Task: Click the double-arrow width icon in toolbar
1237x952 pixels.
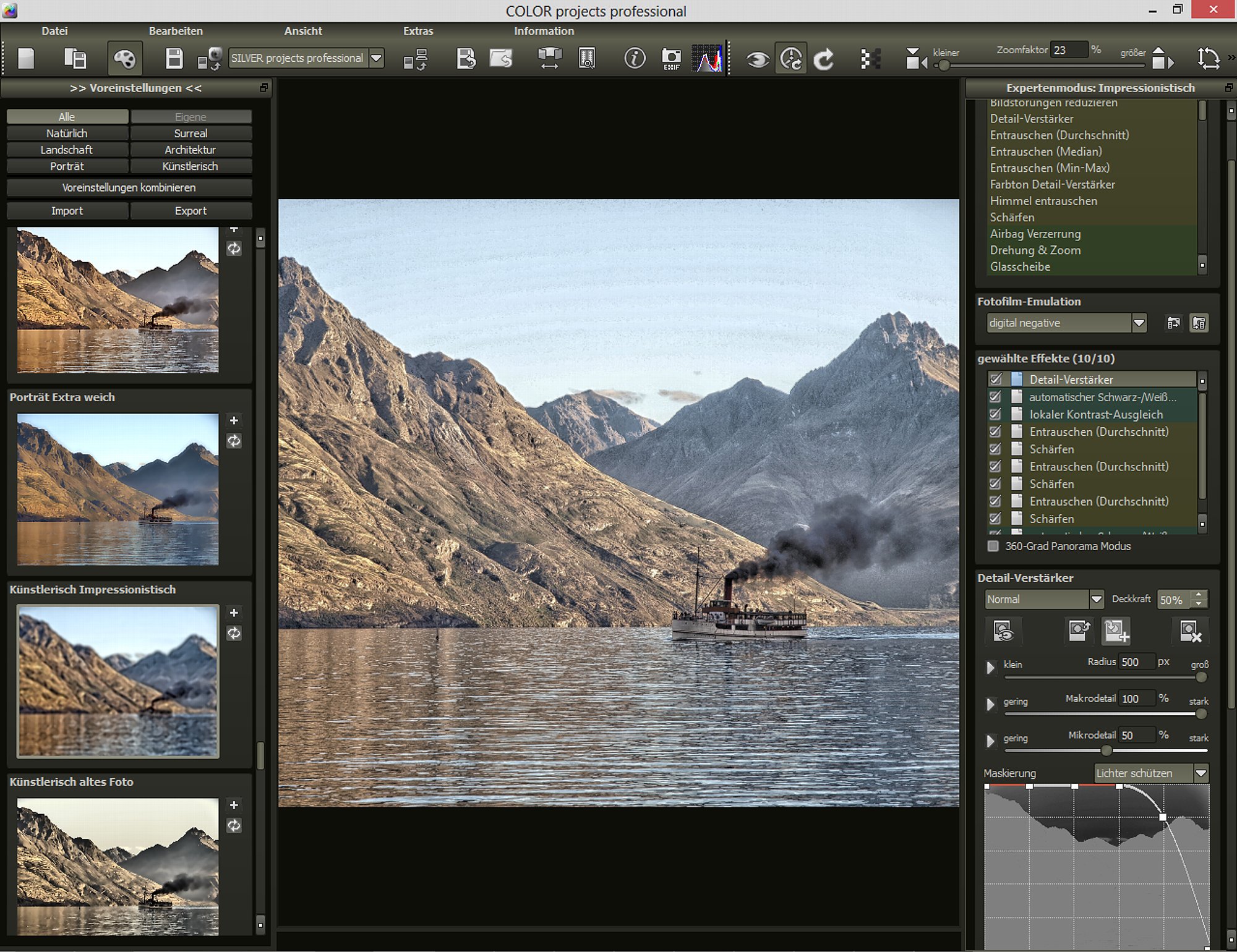Action: (x=549, y=59)
